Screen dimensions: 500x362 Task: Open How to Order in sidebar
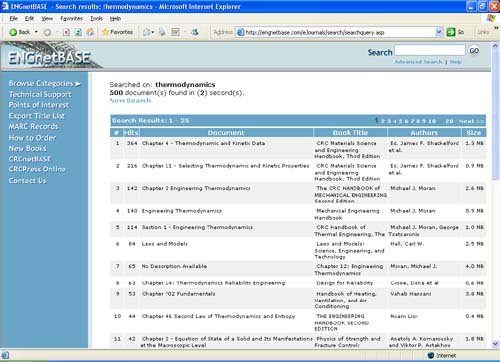[32, 138]
